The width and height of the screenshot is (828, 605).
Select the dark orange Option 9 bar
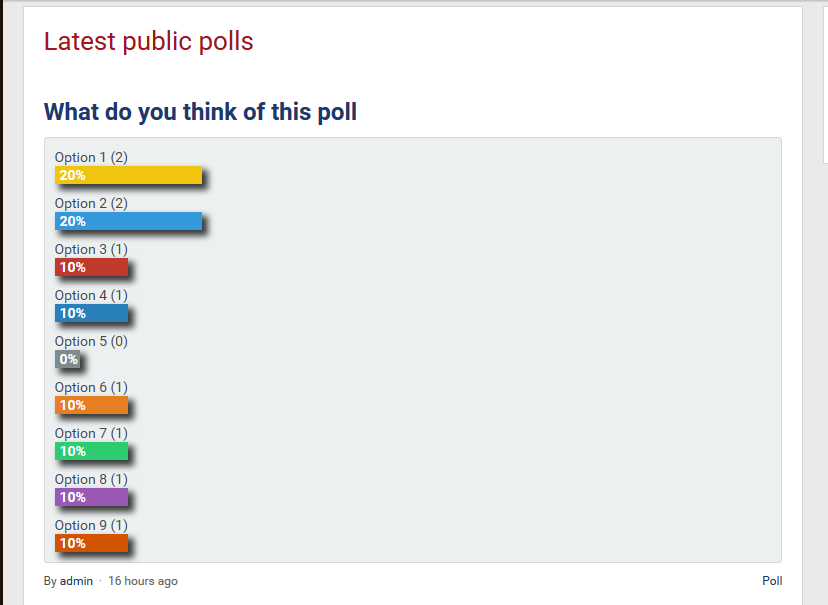tap(91, 543)
